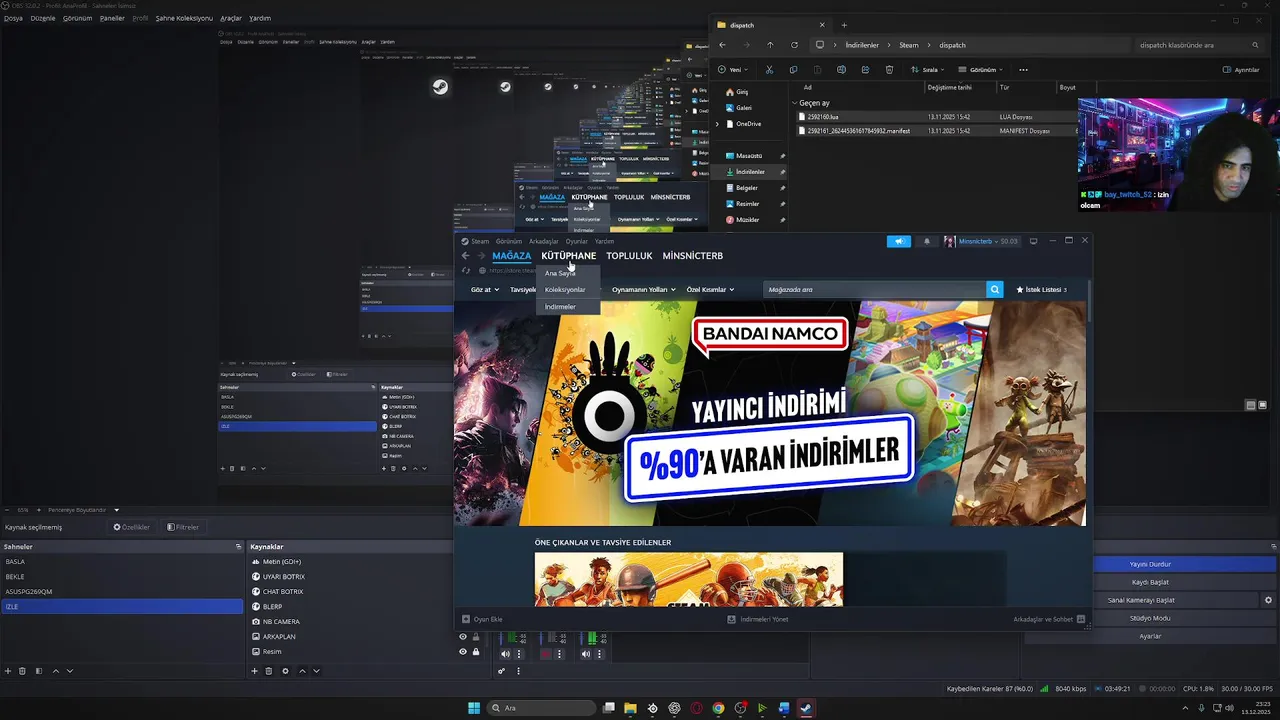1280x720 pixels.
Task: Toggle visibility eye of ARKAPLAN source
Action: click(x=462, y=637)
